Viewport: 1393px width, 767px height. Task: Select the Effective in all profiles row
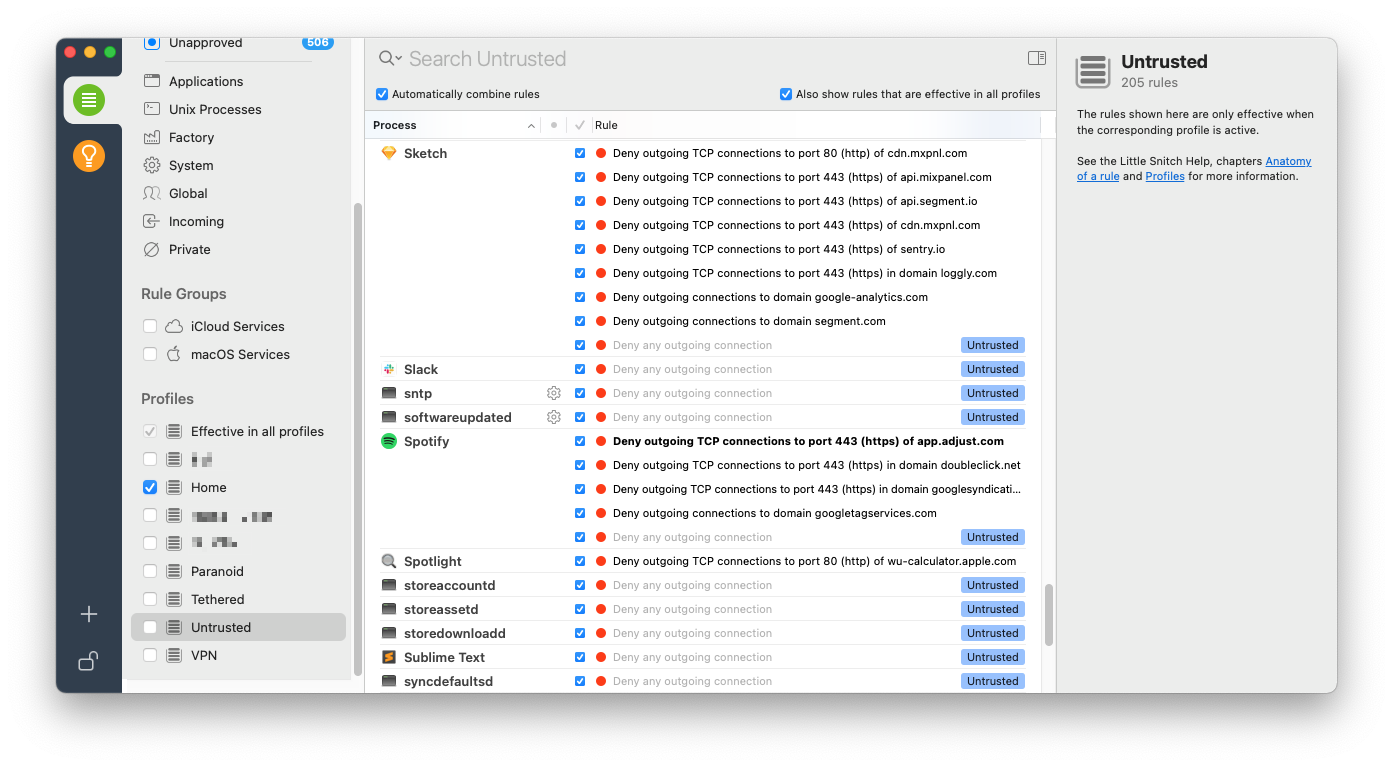tap(238, 431)
